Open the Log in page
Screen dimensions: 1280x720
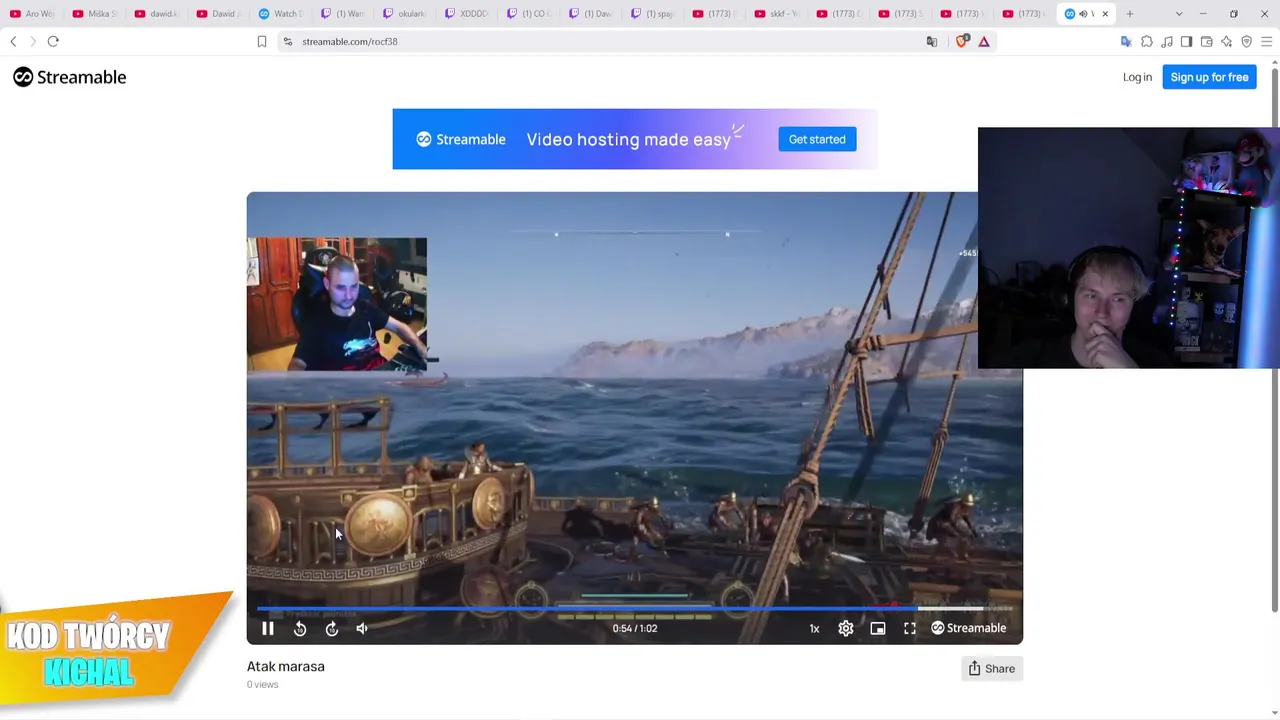(1137, 77)
